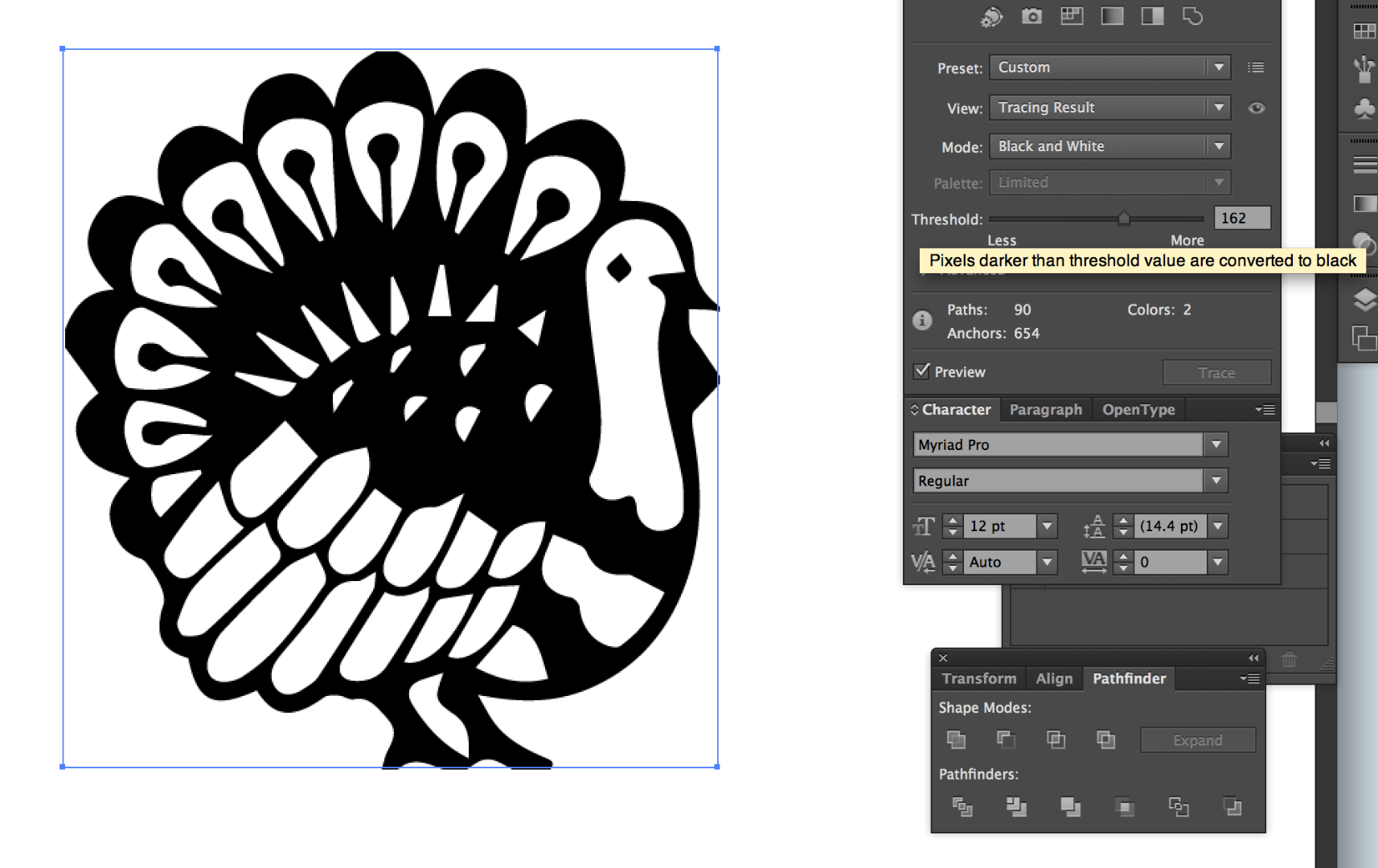This screenshot has width=1378, height=868.
Task: Click the tracking field showing 0
Action: tap(1171, 563)
